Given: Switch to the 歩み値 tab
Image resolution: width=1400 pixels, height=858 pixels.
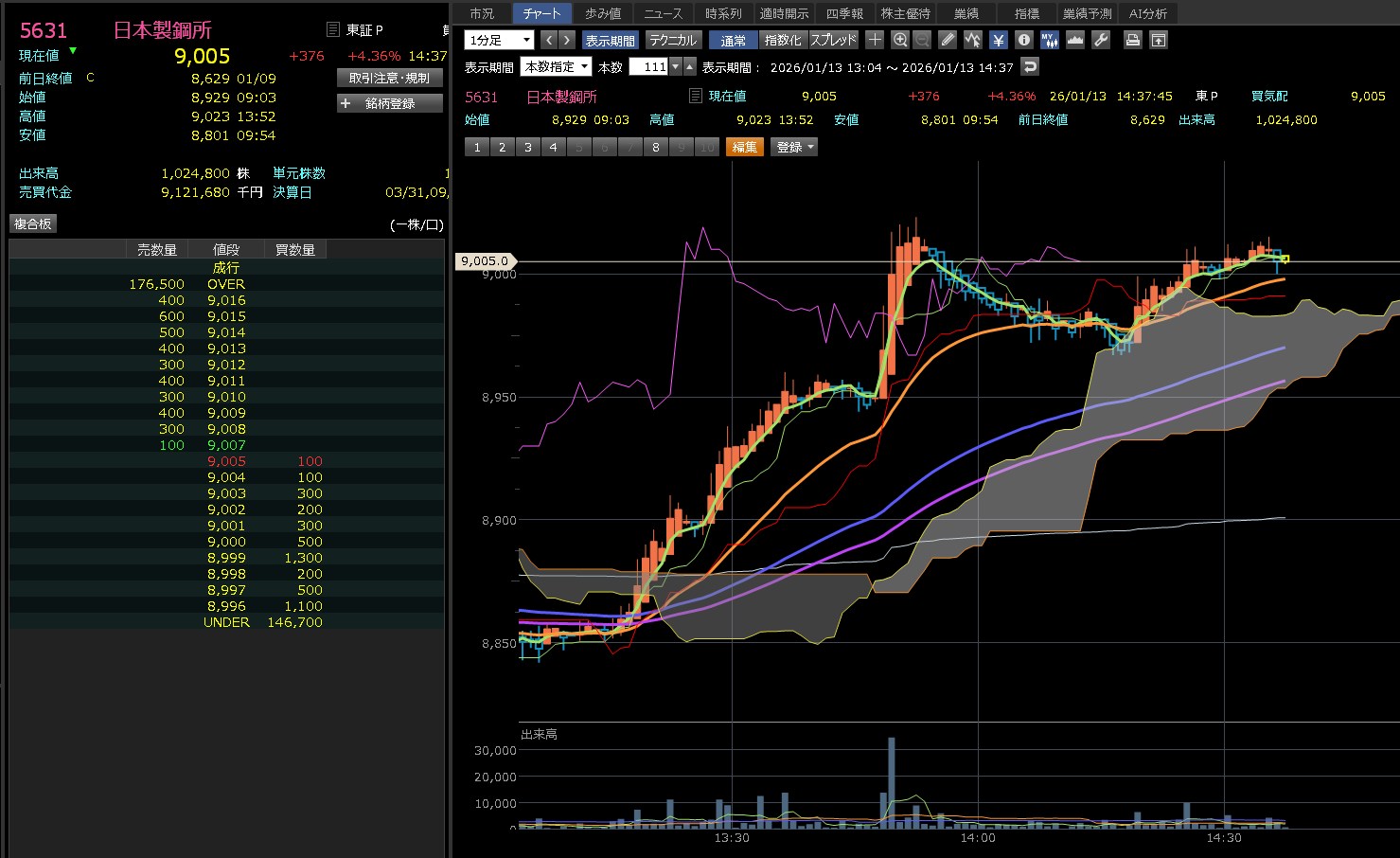Looking at the screenshot, I should pyautogui.click(x=603, y=13).
